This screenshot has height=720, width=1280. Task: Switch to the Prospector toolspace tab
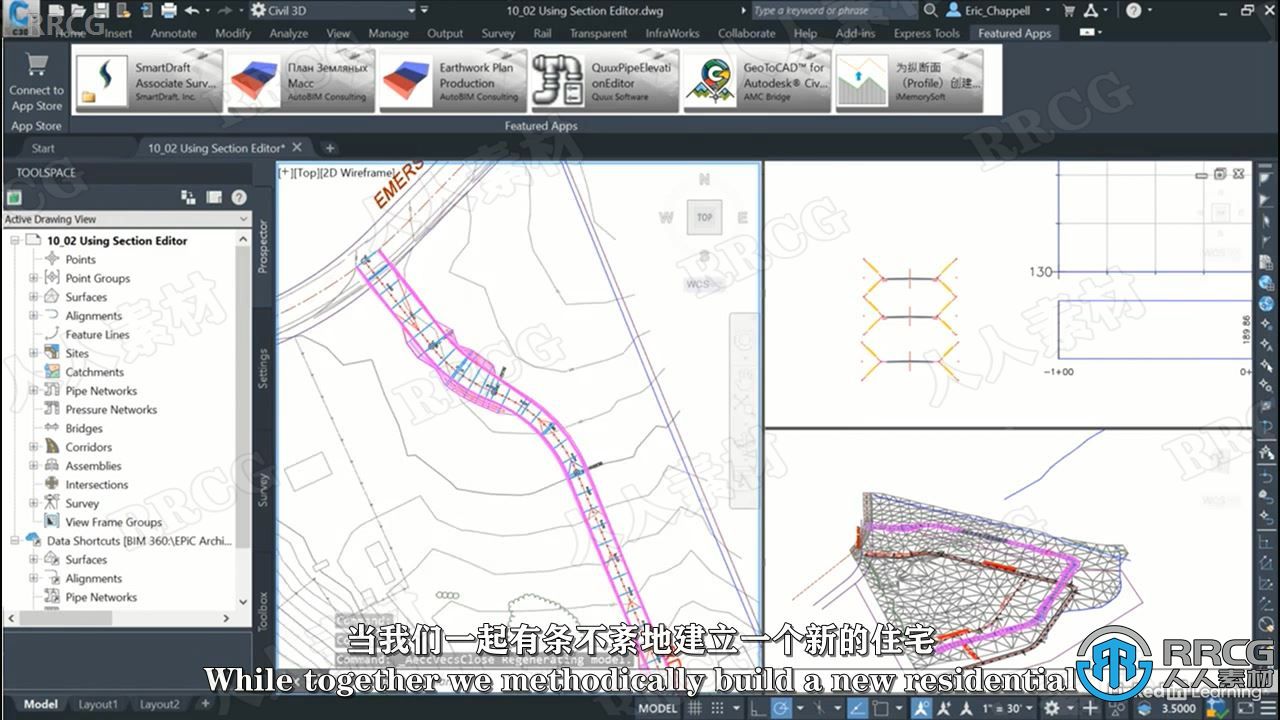(264, 246)
